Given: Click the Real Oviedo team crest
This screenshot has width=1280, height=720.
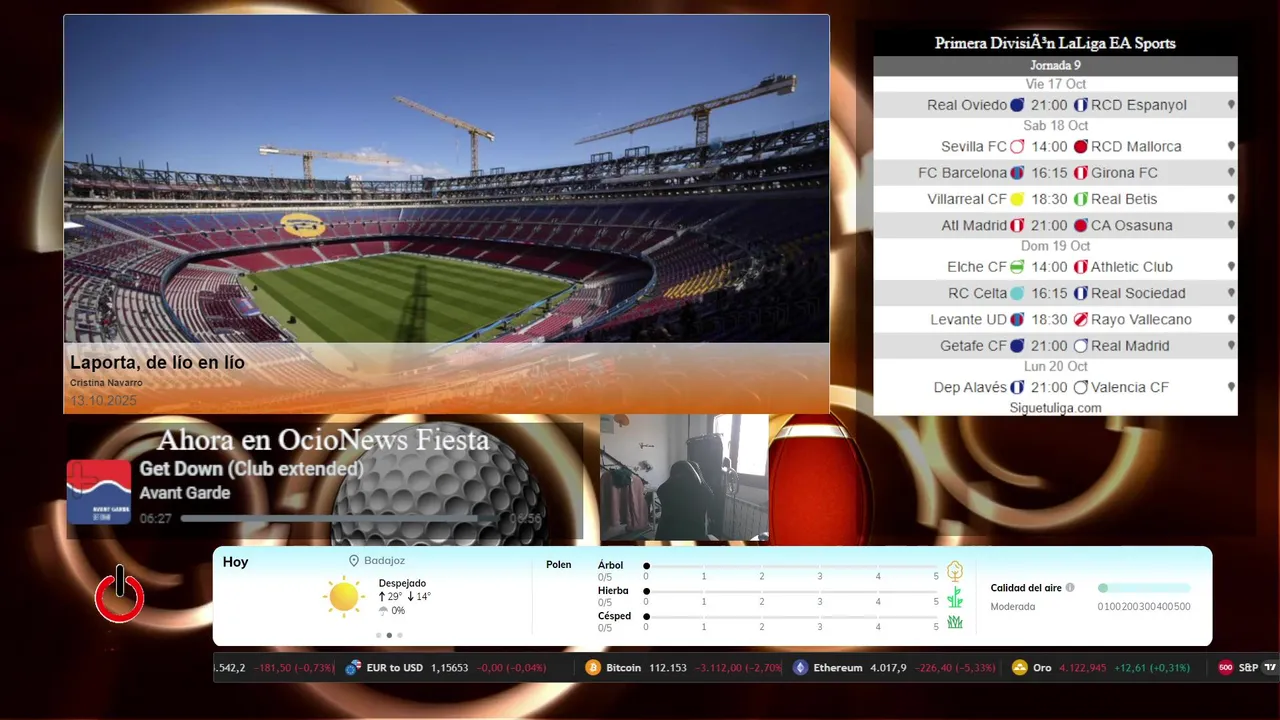Looking at the screenshot, I should [x=1017, y=105].
